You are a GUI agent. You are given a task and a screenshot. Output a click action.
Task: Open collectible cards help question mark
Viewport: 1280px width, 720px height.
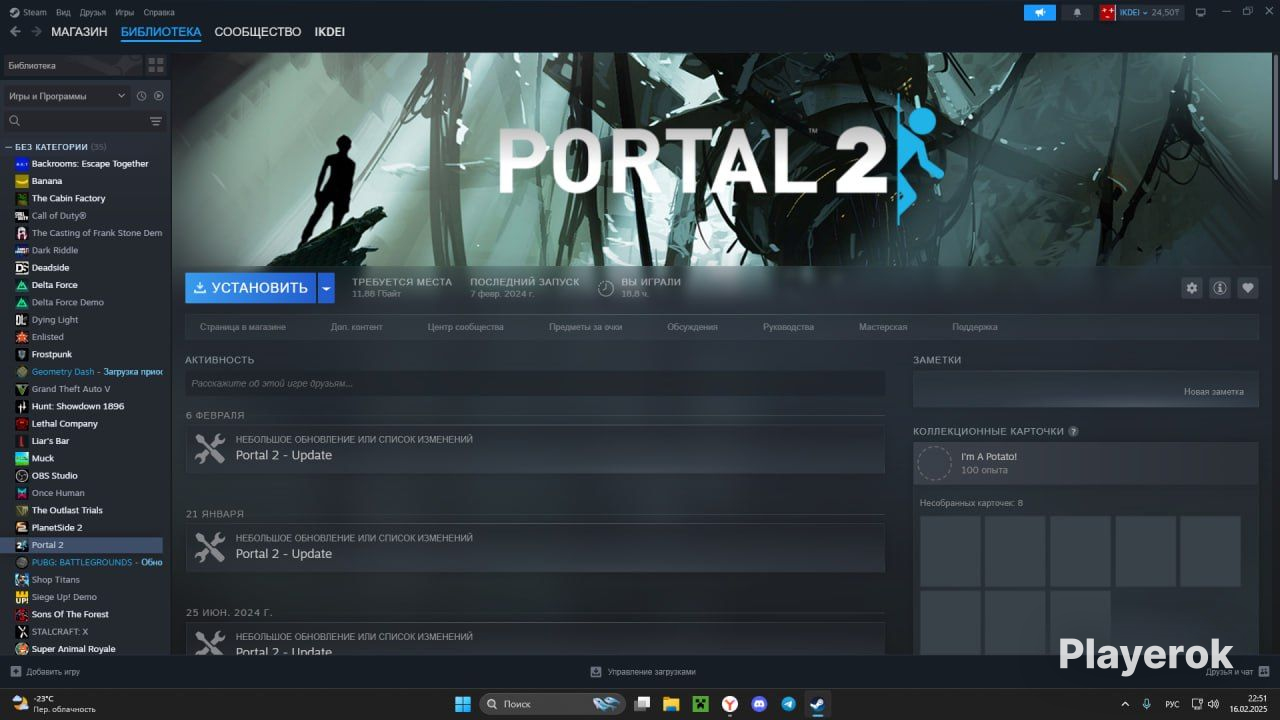(x=1073, y=431)
